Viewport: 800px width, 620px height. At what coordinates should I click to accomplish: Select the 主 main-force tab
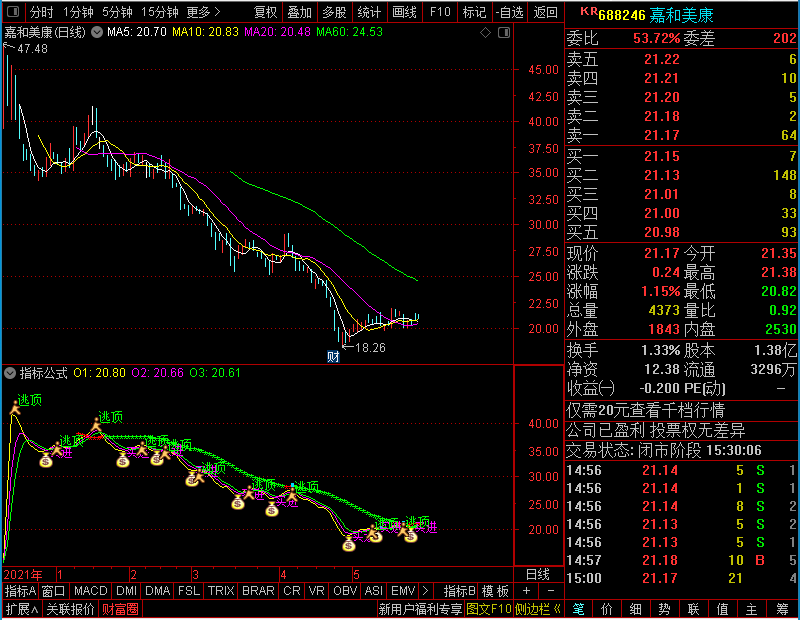pyautogui.click(x=751, y=609)
